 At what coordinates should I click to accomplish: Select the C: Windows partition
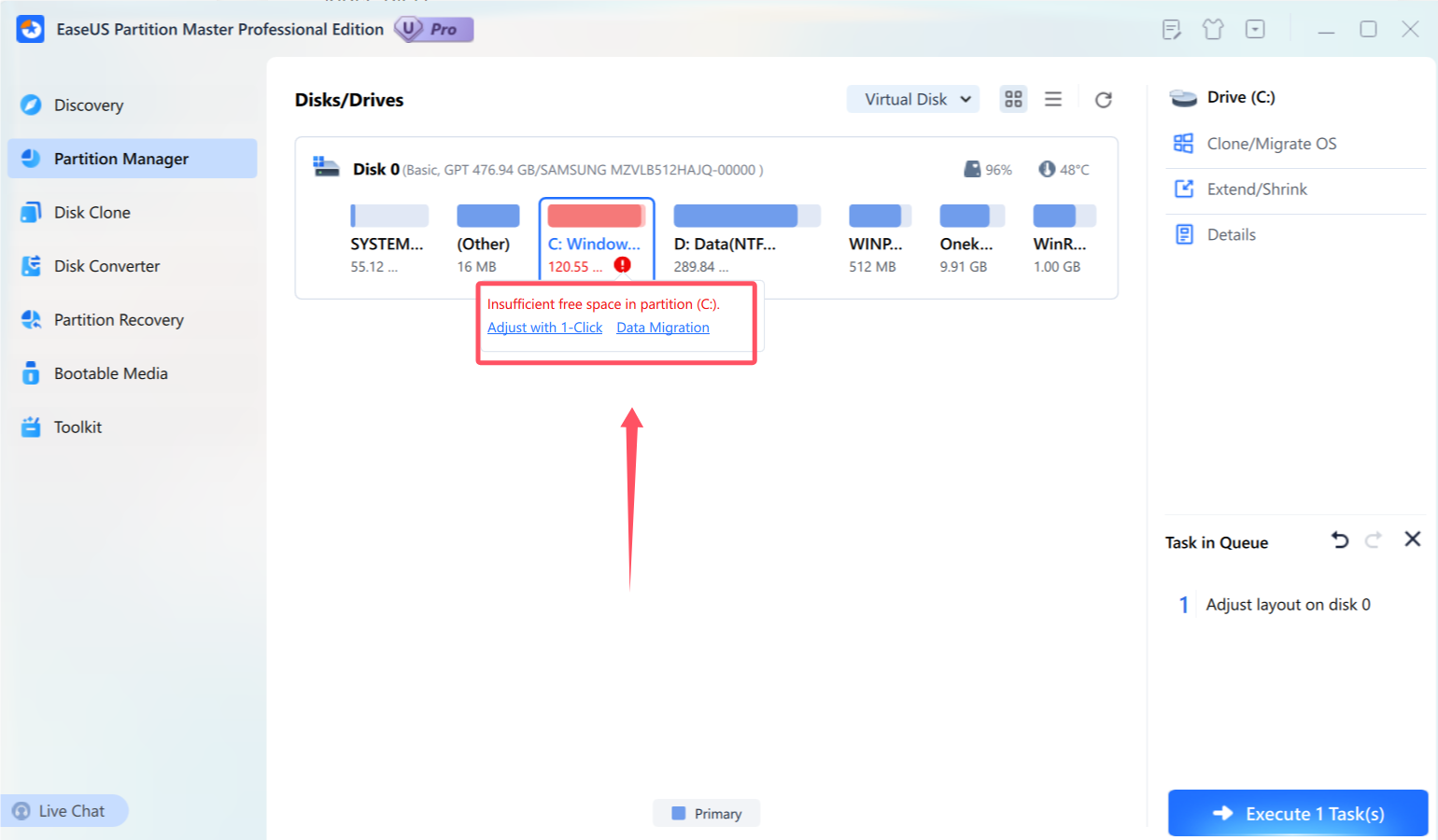coord(597,240)
